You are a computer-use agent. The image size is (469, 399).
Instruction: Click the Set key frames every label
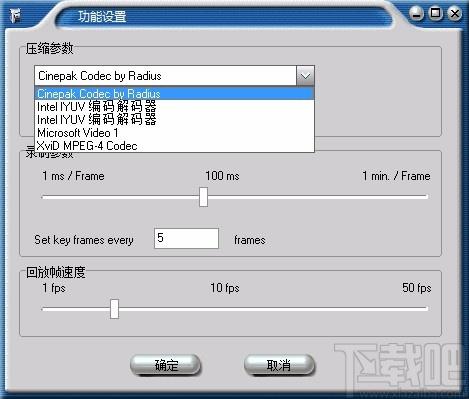[x=84, y=240]
